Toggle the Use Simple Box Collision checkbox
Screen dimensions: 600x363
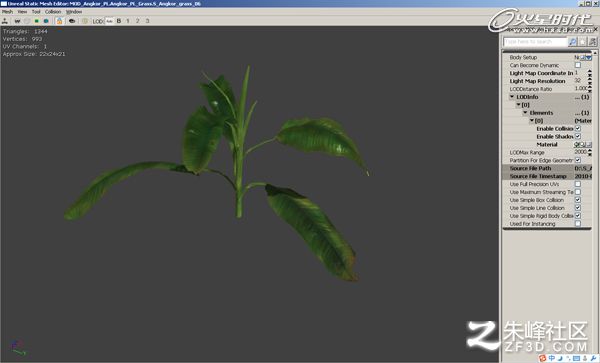[578, 200]
